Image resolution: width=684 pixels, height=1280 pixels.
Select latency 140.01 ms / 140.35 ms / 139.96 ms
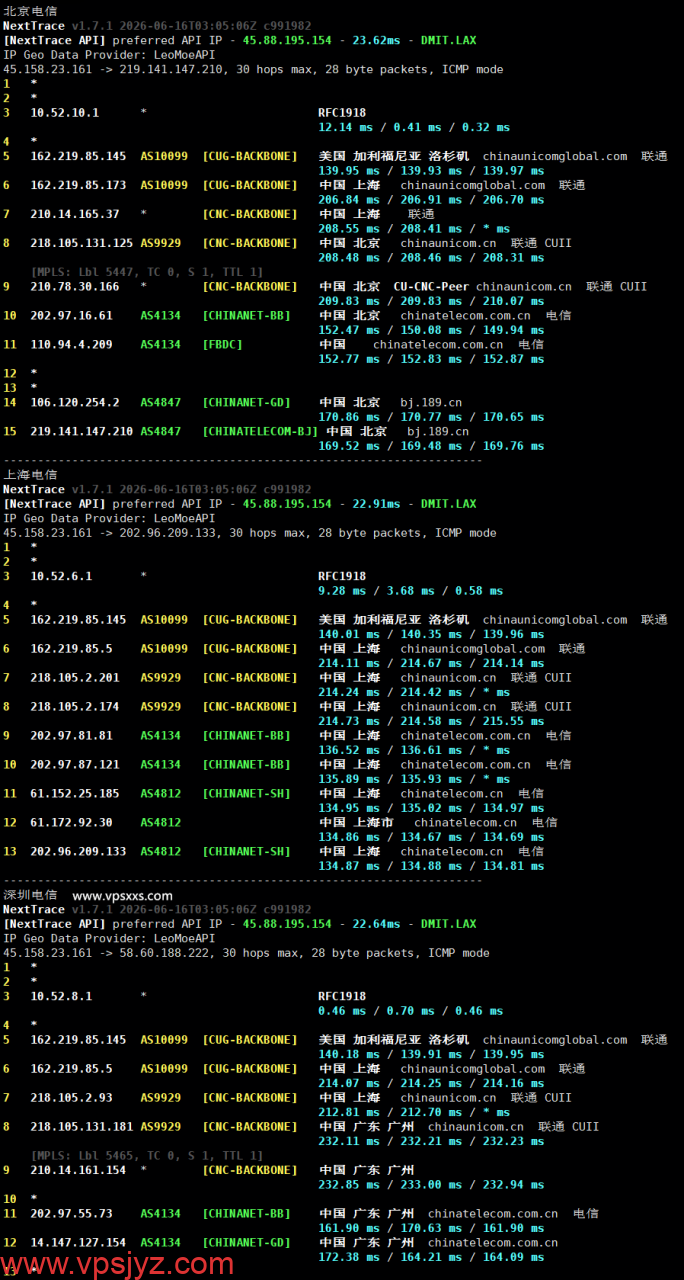431,634
